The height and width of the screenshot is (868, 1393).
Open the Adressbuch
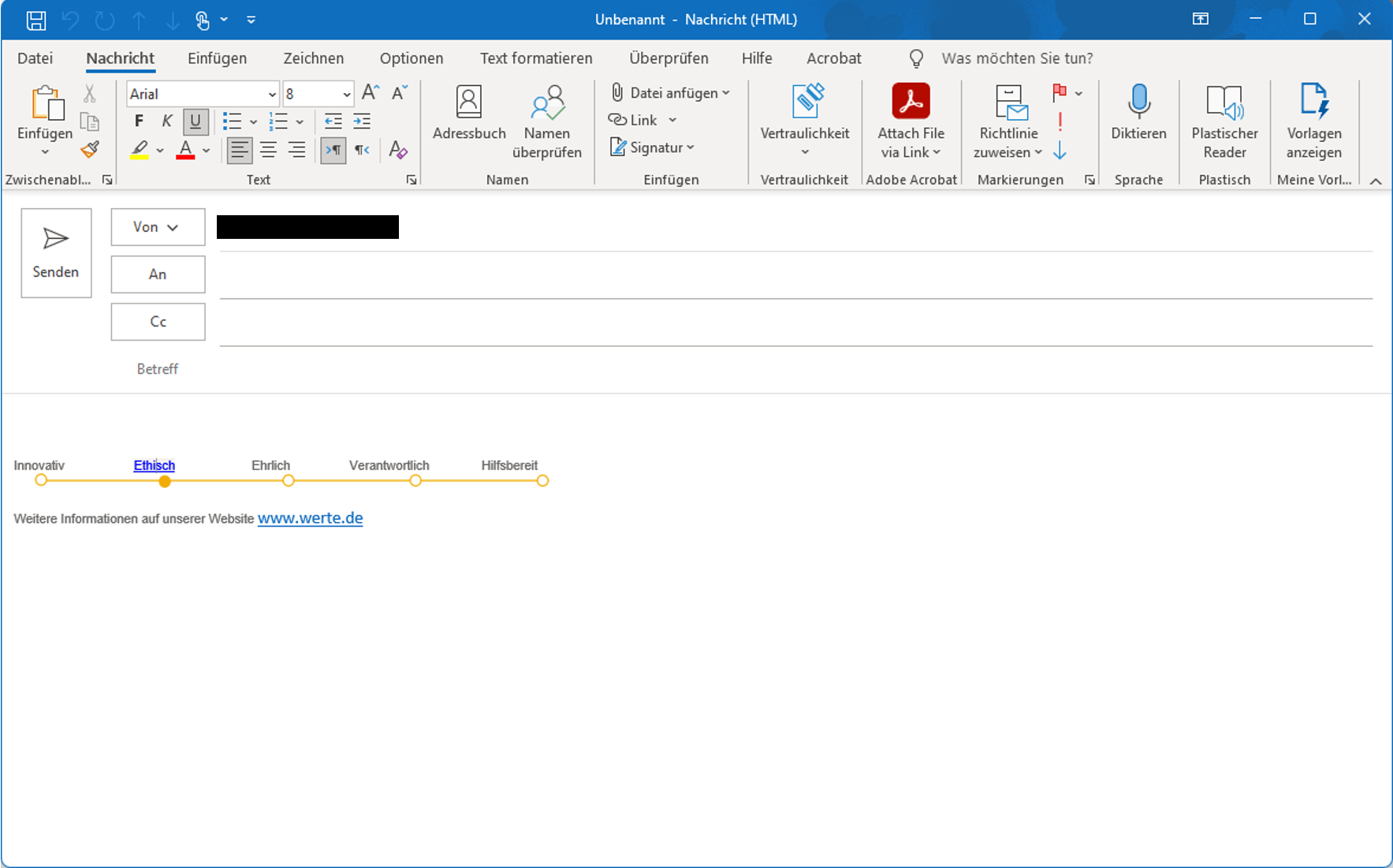469,114
